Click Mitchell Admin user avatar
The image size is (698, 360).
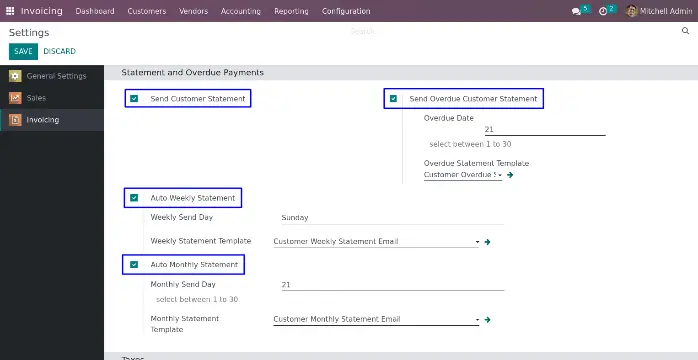[x=631, y=11]
